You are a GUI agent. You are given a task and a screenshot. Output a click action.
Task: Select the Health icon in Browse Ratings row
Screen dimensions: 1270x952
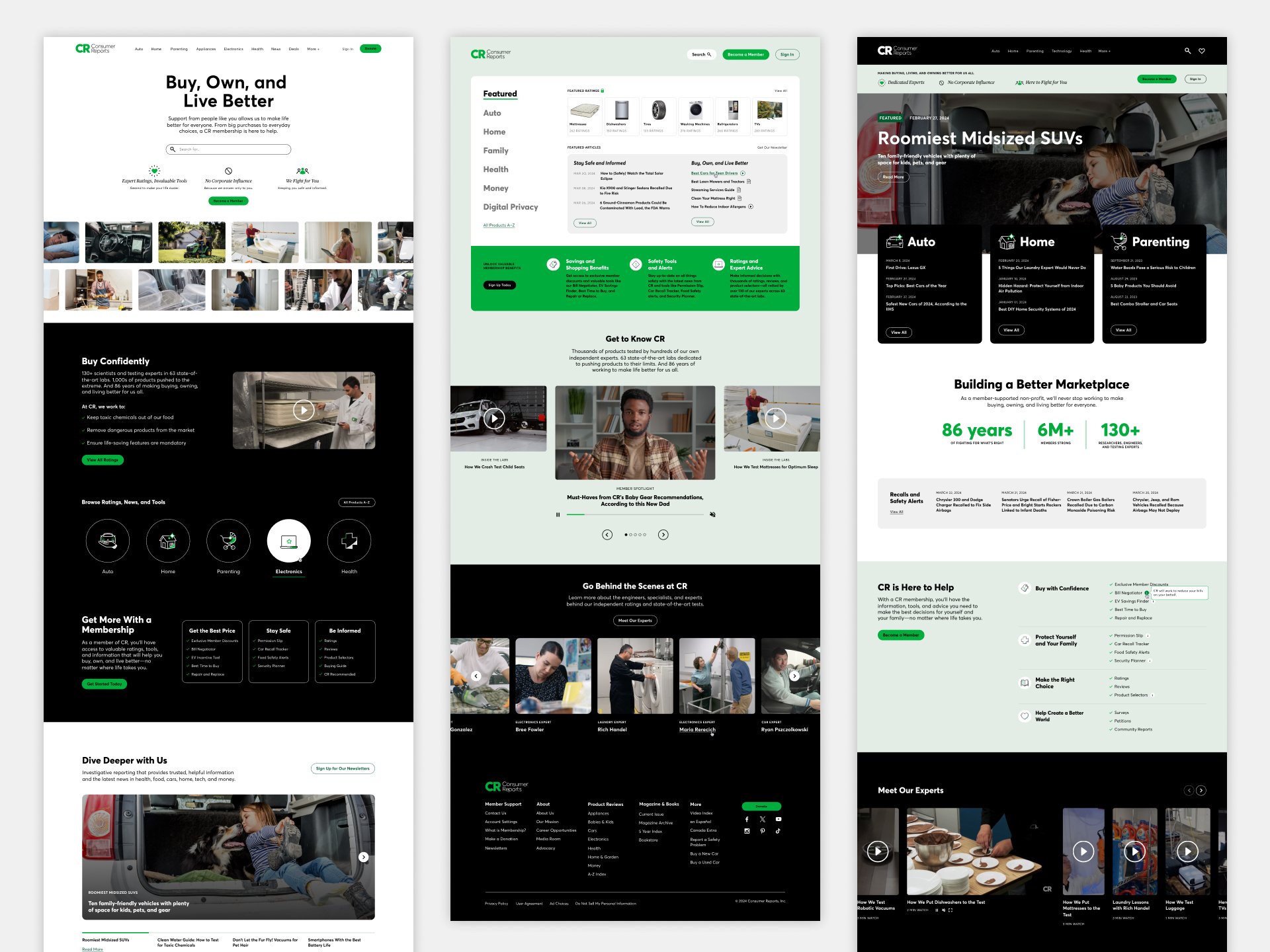pyautogui.click(x=349, y=540)
